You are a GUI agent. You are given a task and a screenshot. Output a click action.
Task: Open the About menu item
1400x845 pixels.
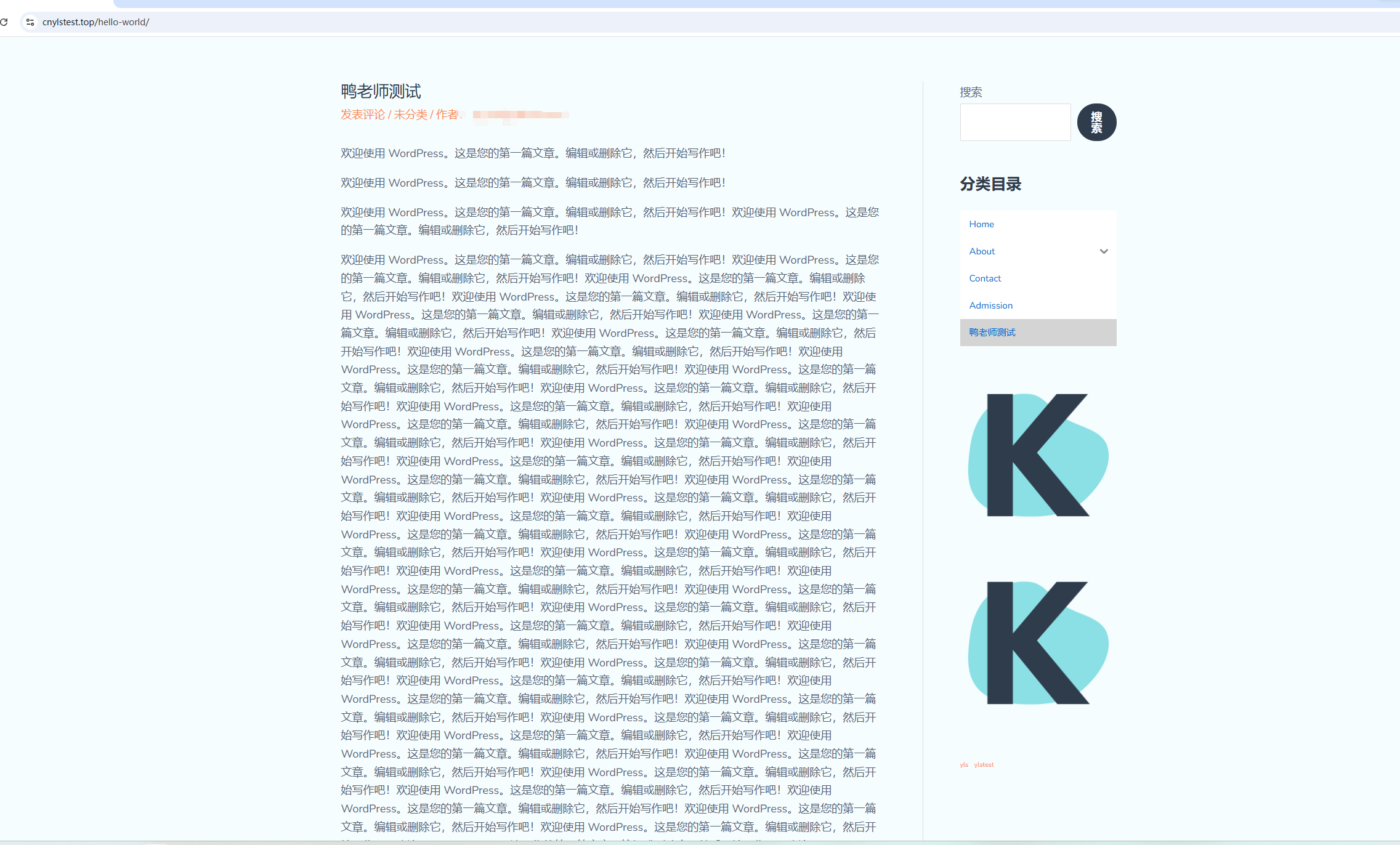[x=982, y=251]
